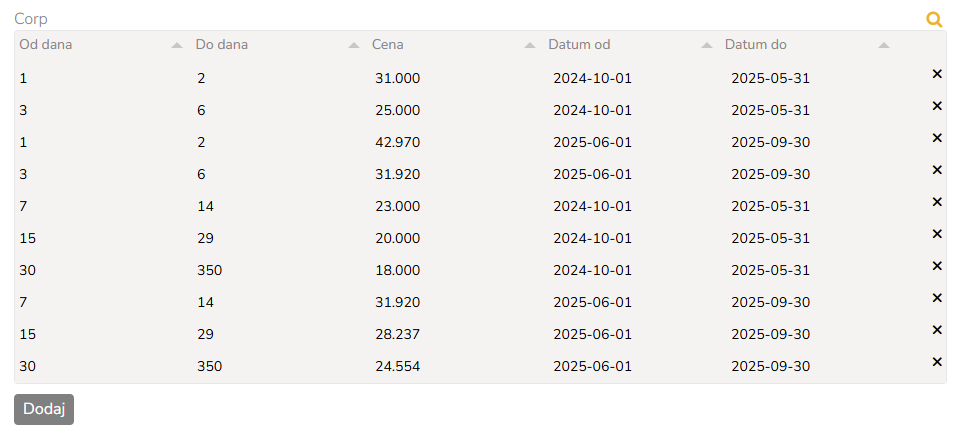Screen dimensions: 962x435
Task: Remove the row priced 24.554
Action: click(937, 362)
